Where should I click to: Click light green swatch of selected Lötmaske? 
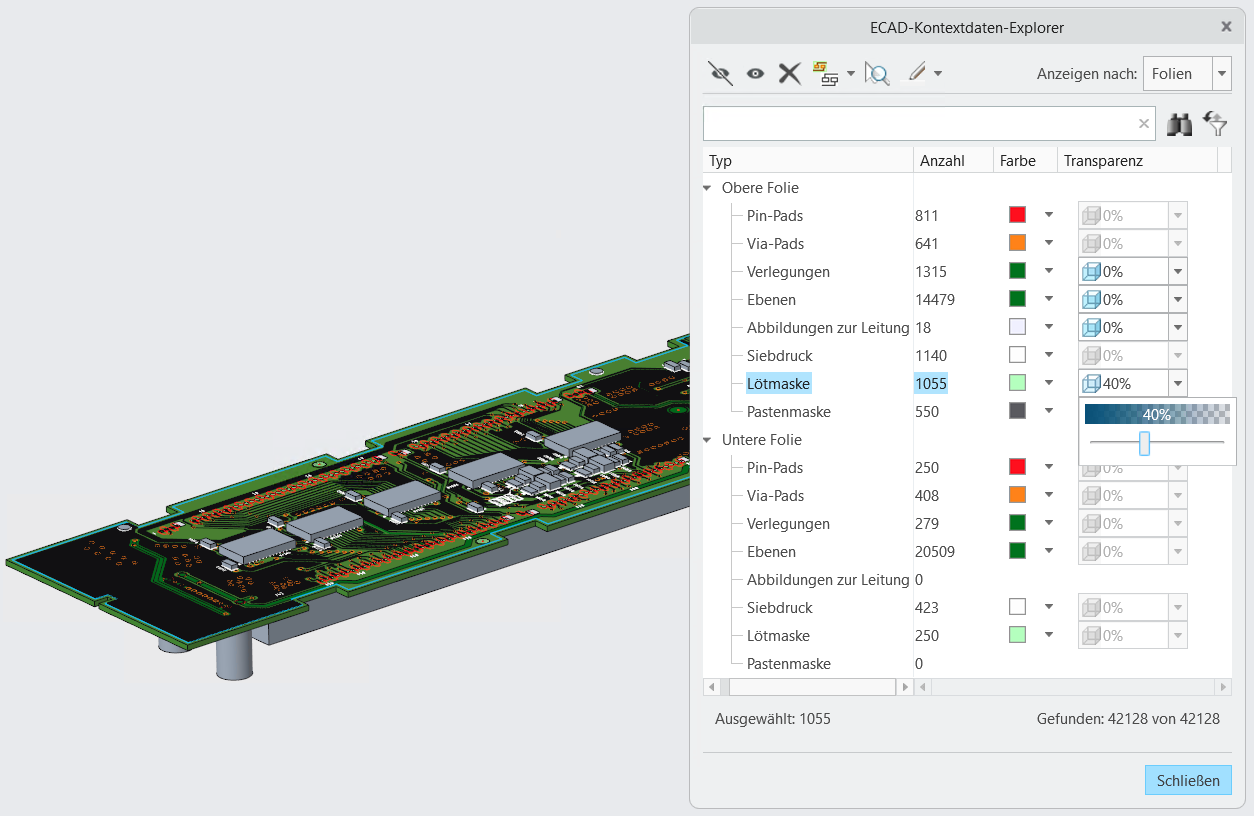[1018, 383]
